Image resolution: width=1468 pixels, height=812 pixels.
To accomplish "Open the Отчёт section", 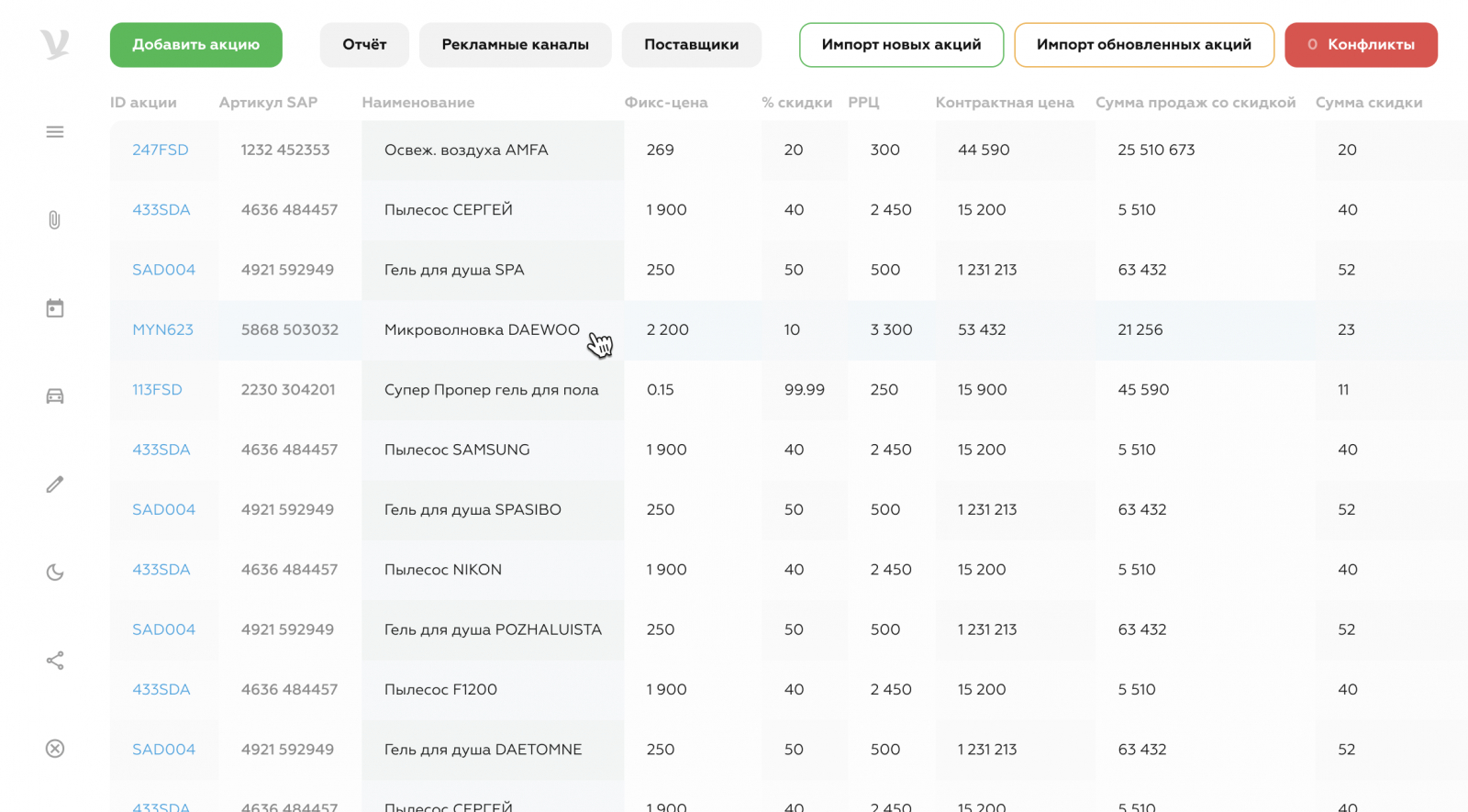I will click(x=364, y=45).
